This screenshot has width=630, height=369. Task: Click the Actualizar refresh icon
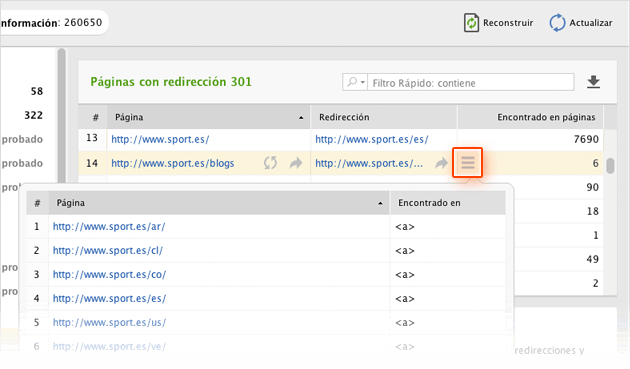click(557, 23)
